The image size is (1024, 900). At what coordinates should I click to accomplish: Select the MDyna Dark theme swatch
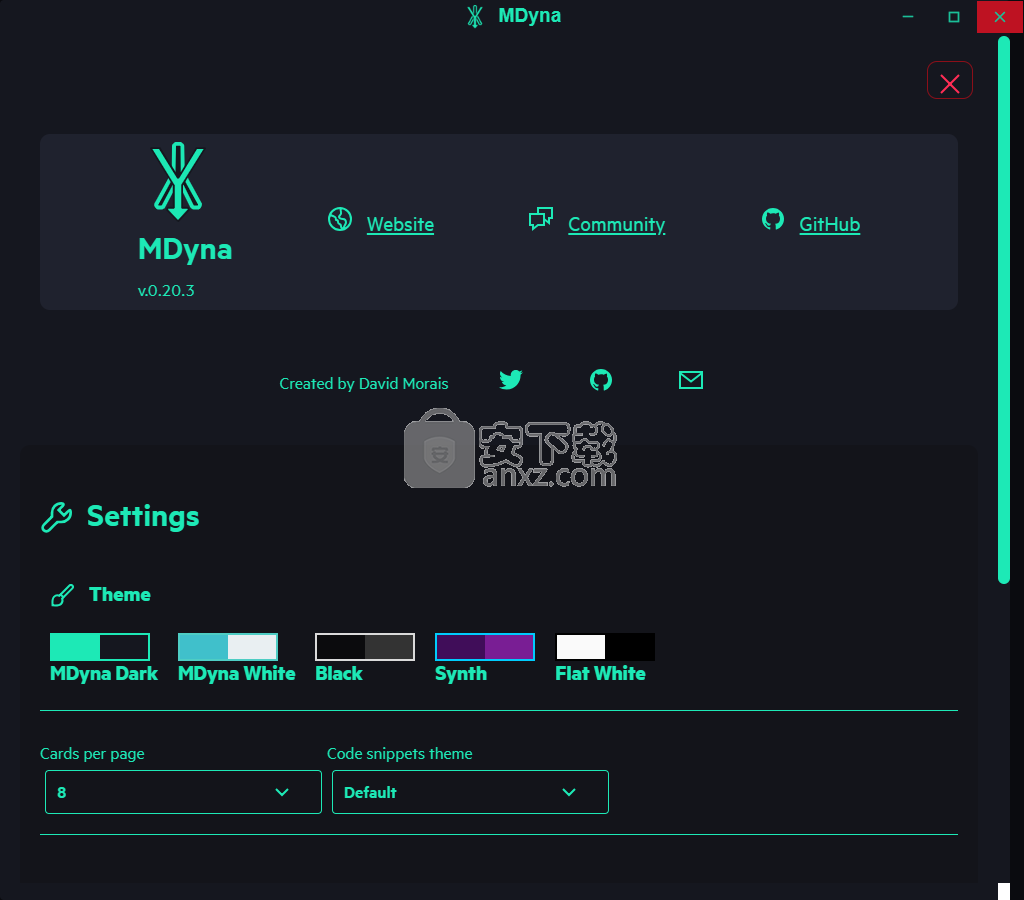click(100, 647)
